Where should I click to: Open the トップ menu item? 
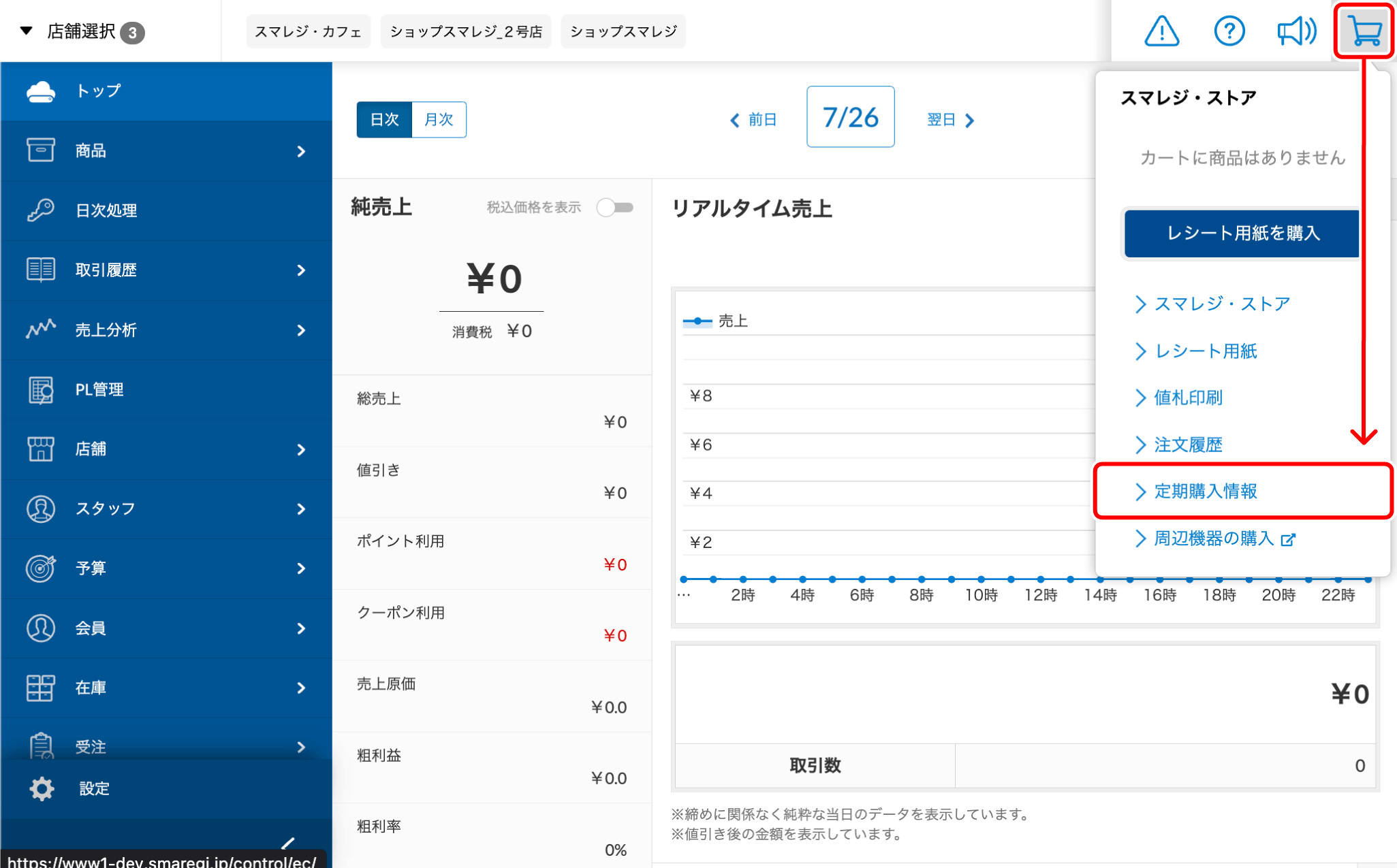click(x=166, y=91)
